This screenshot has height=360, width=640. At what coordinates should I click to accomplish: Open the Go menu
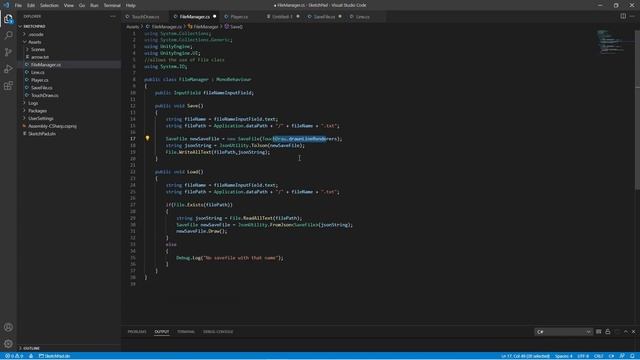(x=82, y=5)
